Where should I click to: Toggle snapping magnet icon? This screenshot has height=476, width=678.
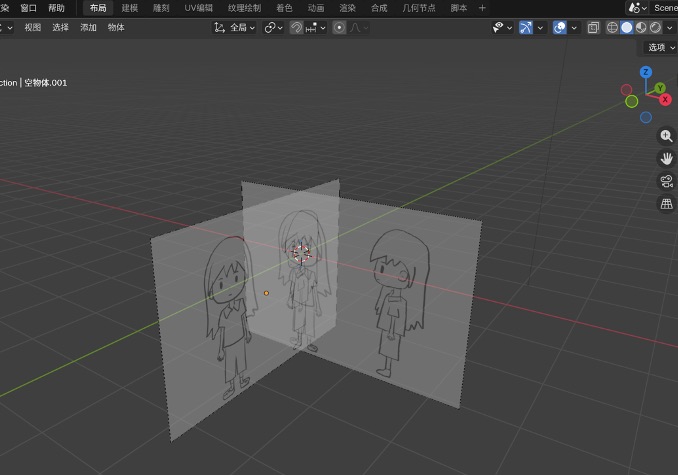(x=296, y=28)
